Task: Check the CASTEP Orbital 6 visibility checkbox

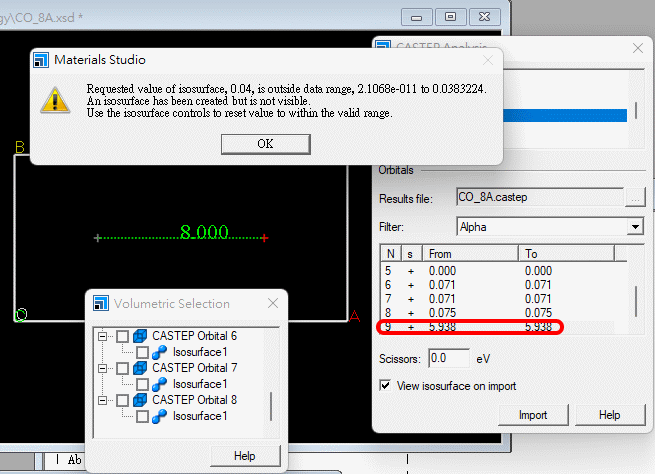Action: coord(122,336)
